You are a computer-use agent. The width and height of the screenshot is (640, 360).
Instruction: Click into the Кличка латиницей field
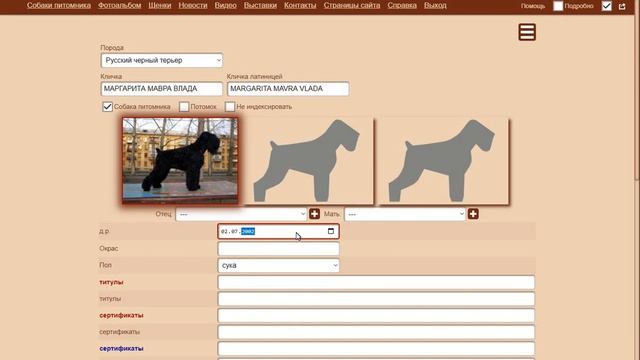[x=288, y=89]
